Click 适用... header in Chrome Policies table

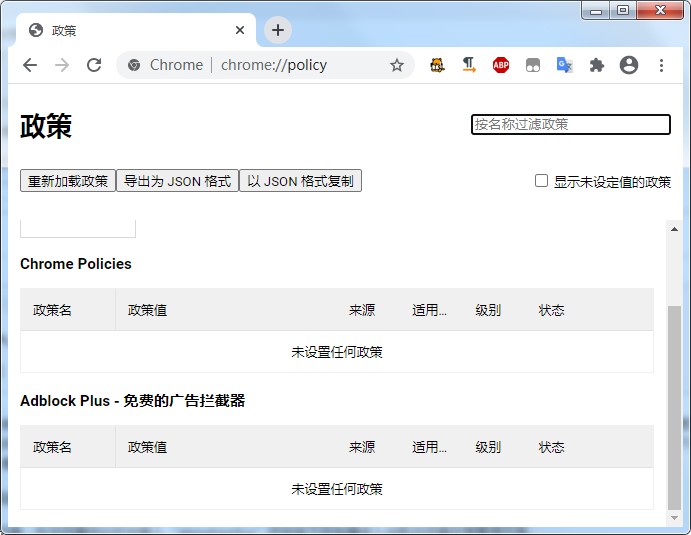click(429, 310)
